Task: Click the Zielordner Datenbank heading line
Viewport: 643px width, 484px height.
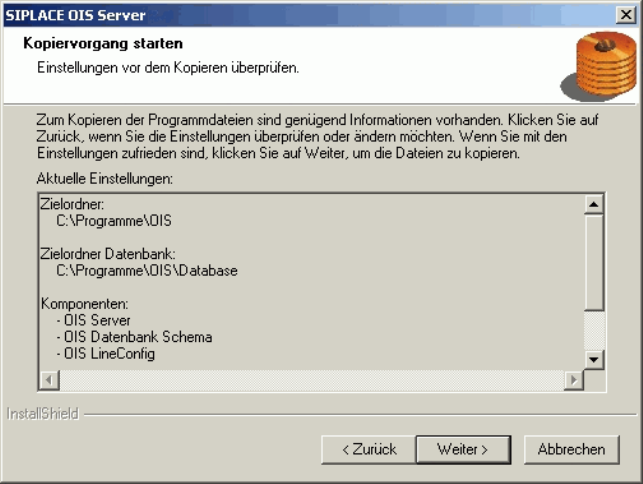Action: click(x=108, y=254)
